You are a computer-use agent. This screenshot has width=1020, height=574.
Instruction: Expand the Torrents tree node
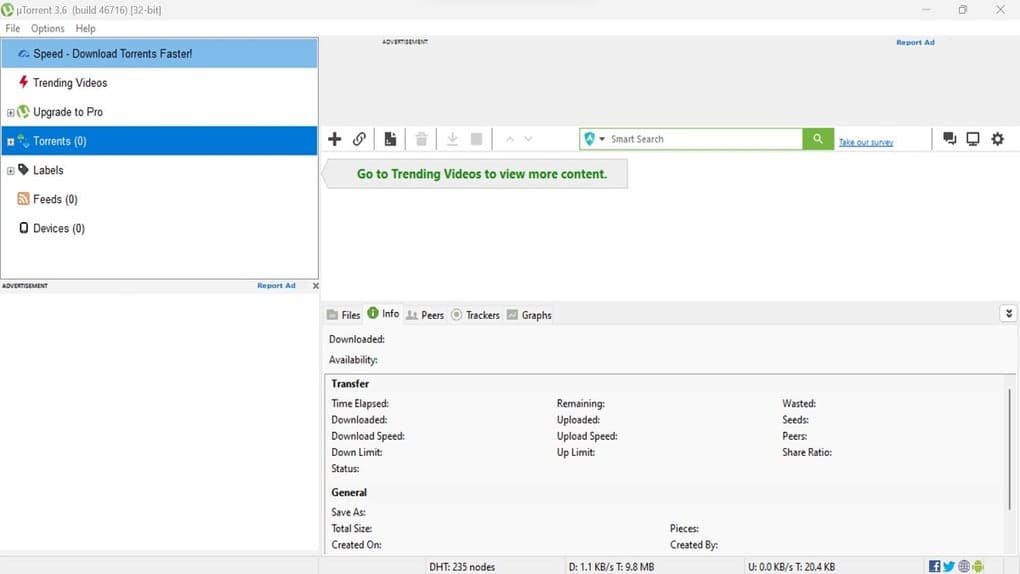(10, 141)
